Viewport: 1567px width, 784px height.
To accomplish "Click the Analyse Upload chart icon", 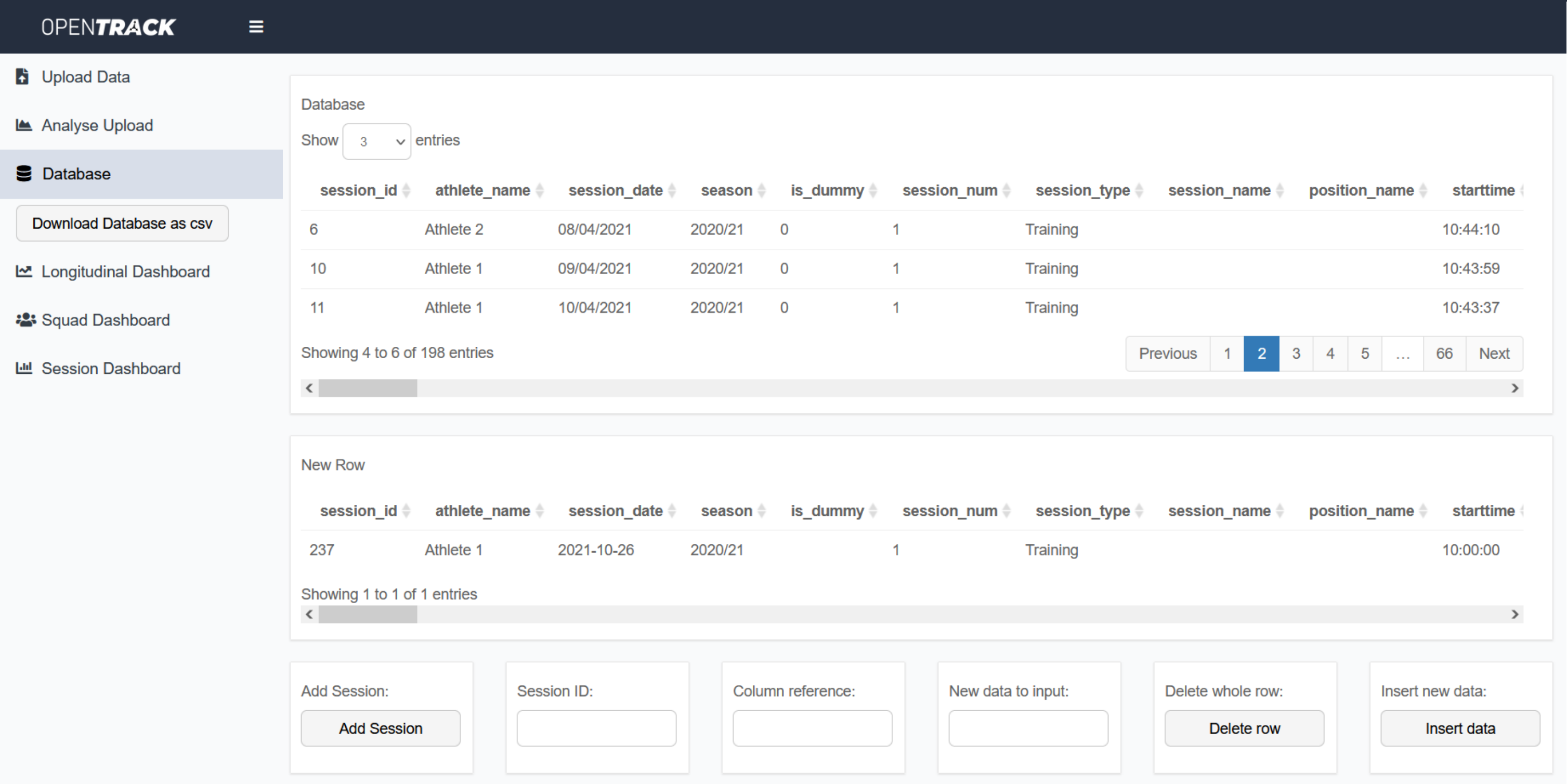I will point(24,125).
